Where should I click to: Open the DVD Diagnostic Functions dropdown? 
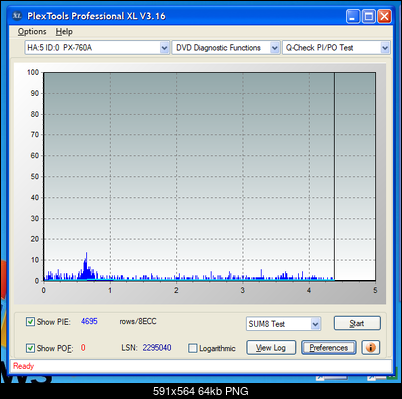pyautogui.click(x=226, y=48)
